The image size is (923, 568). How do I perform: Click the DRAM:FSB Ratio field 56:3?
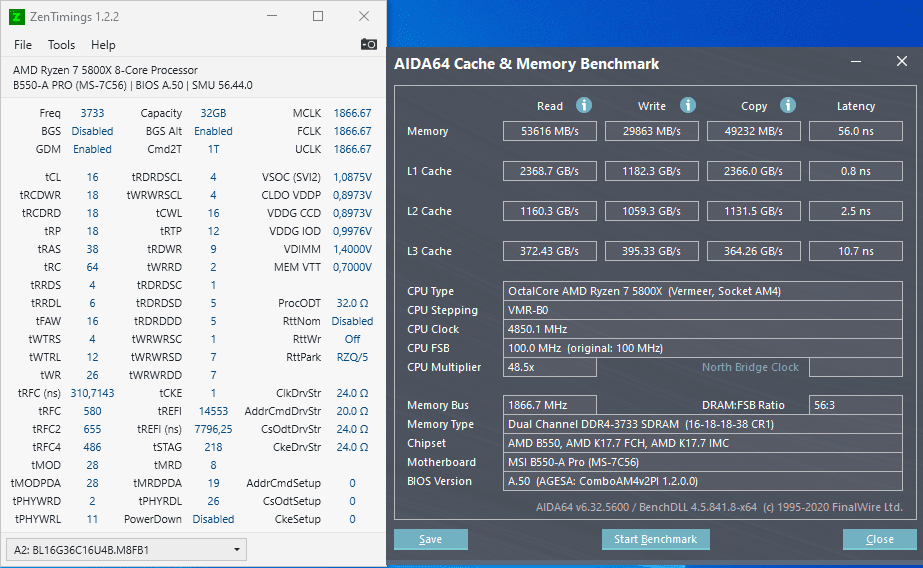point(856,405)
